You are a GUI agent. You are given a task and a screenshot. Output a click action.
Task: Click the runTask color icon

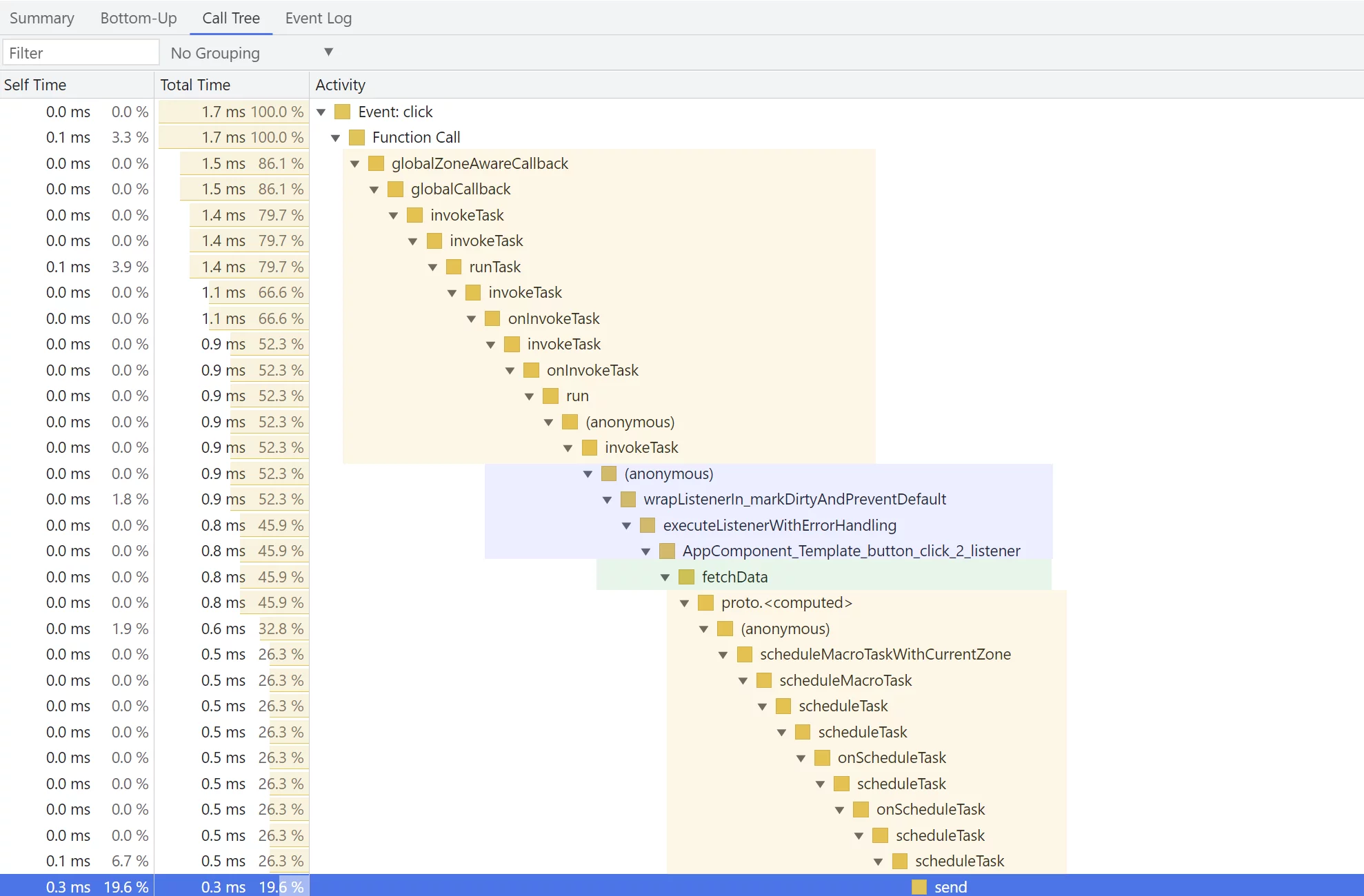click(x=454, y=267)
